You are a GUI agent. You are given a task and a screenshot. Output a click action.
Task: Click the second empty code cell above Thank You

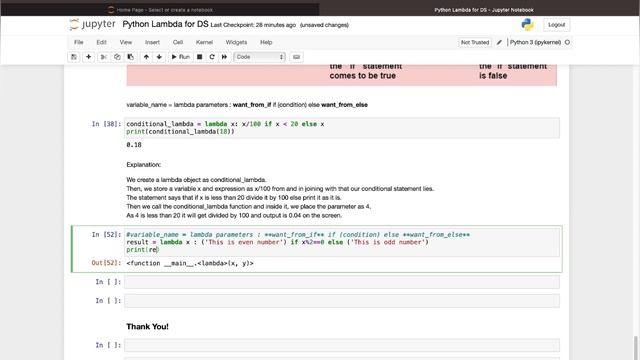pos(342,301)
